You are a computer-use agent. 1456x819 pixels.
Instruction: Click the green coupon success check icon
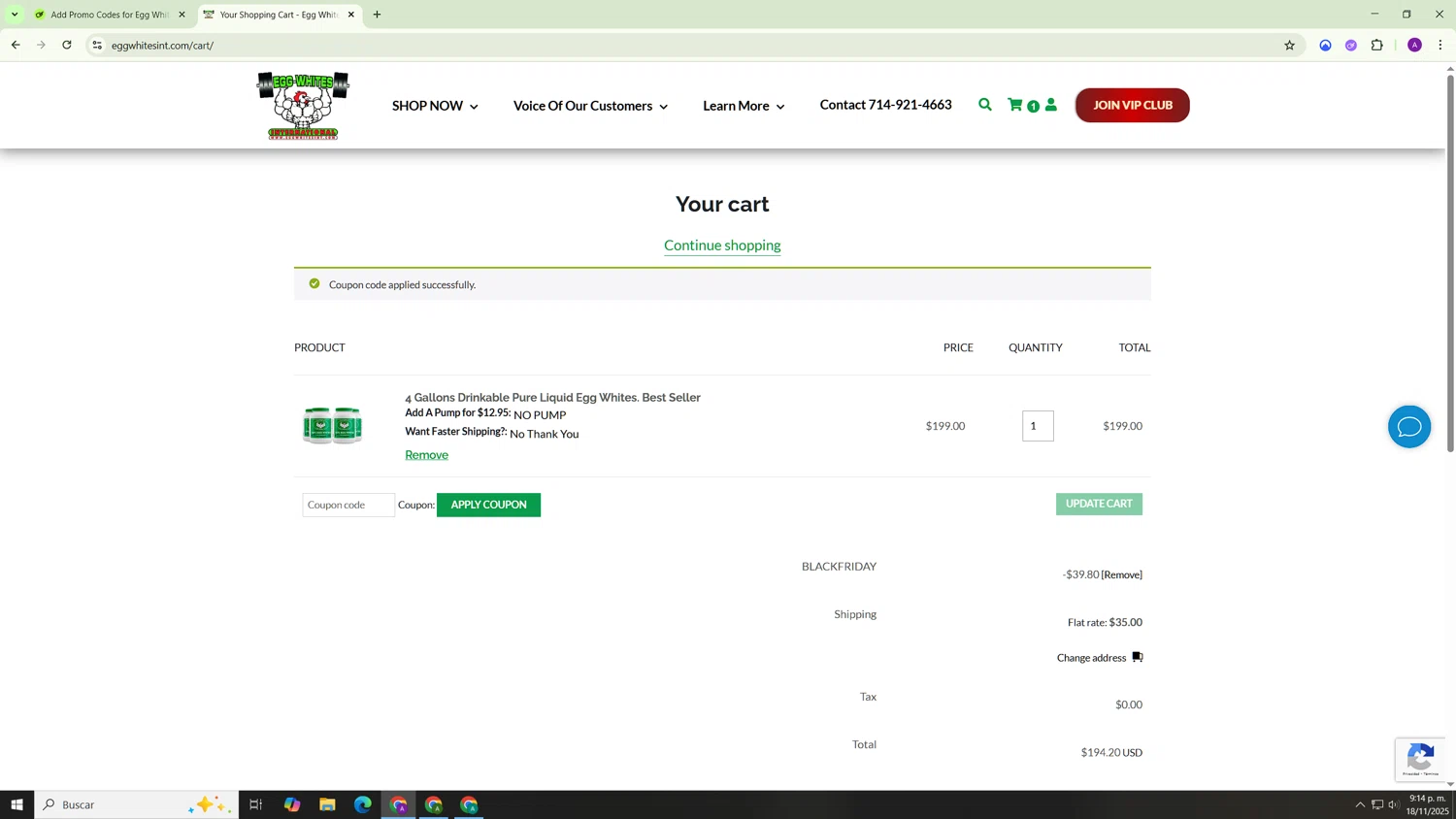[314, 283]
